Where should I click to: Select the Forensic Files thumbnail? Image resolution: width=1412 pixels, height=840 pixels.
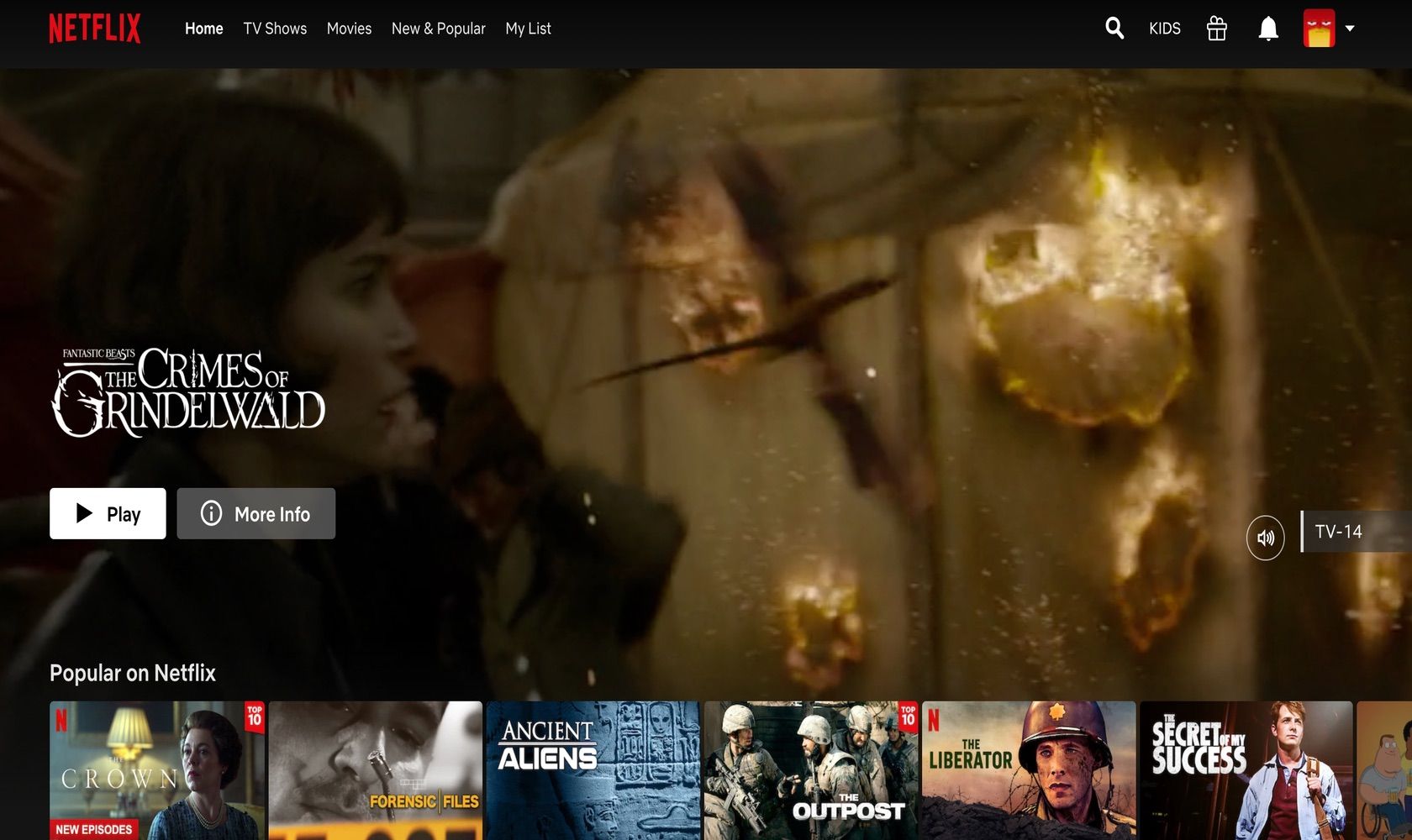point(375,770)
